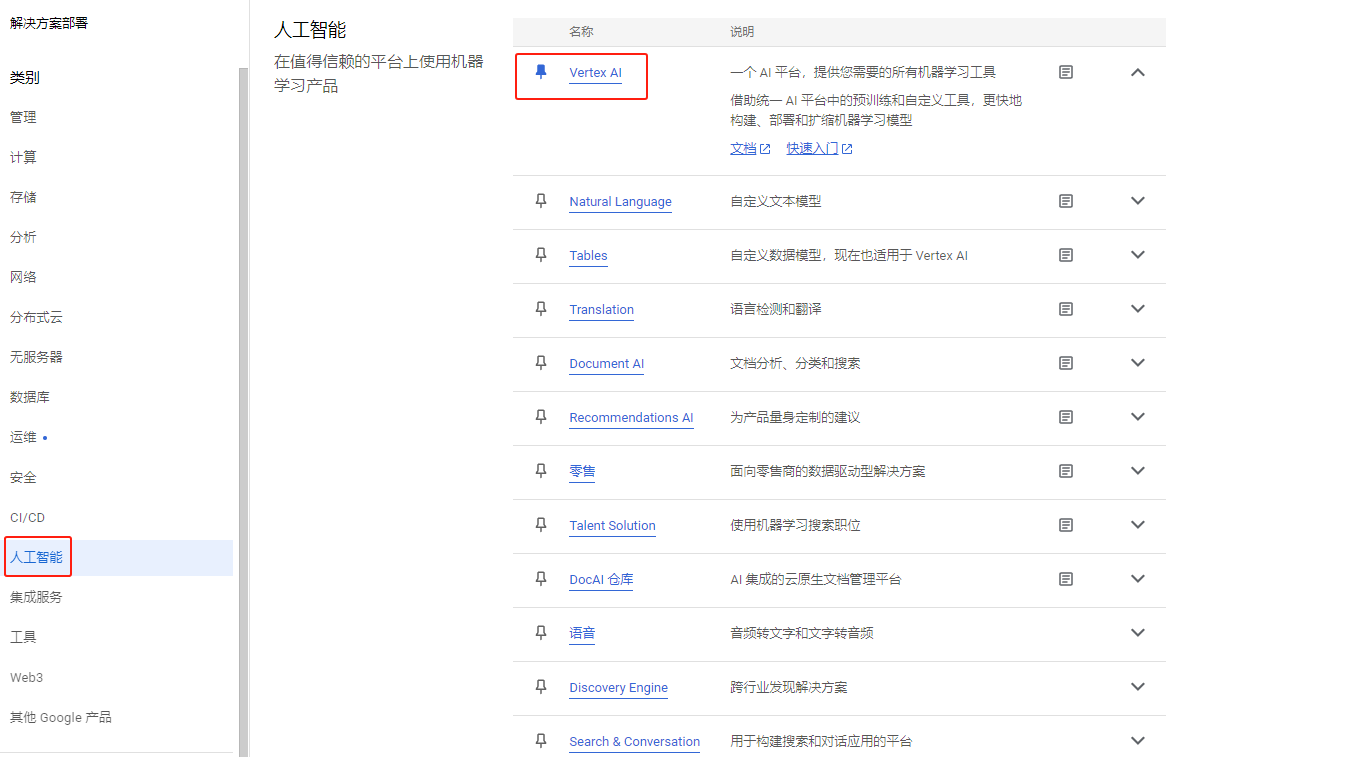Expand the Translation row
Viewport: 1362px width, 757px height.
[1137, 309]
